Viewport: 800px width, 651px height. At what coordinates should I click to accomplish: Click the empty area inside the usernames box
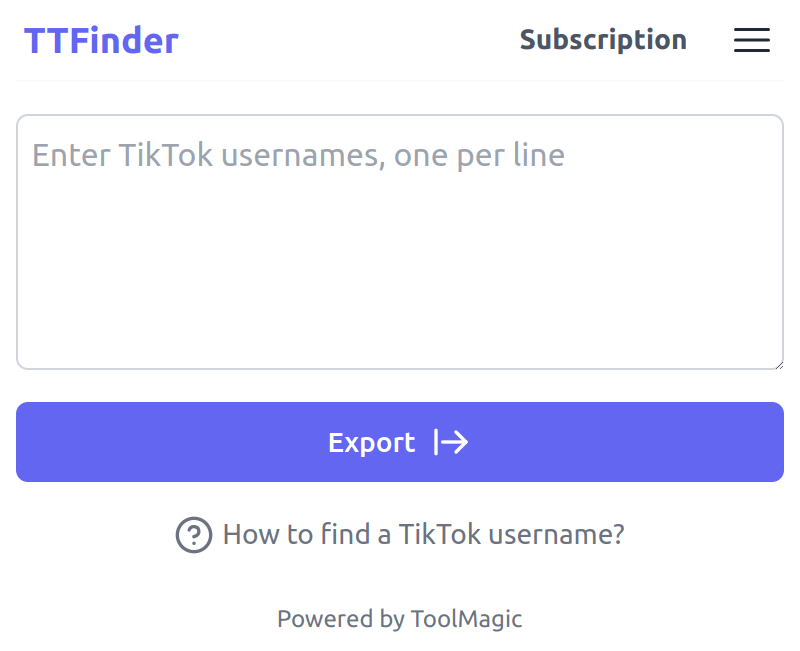(400, 280)
